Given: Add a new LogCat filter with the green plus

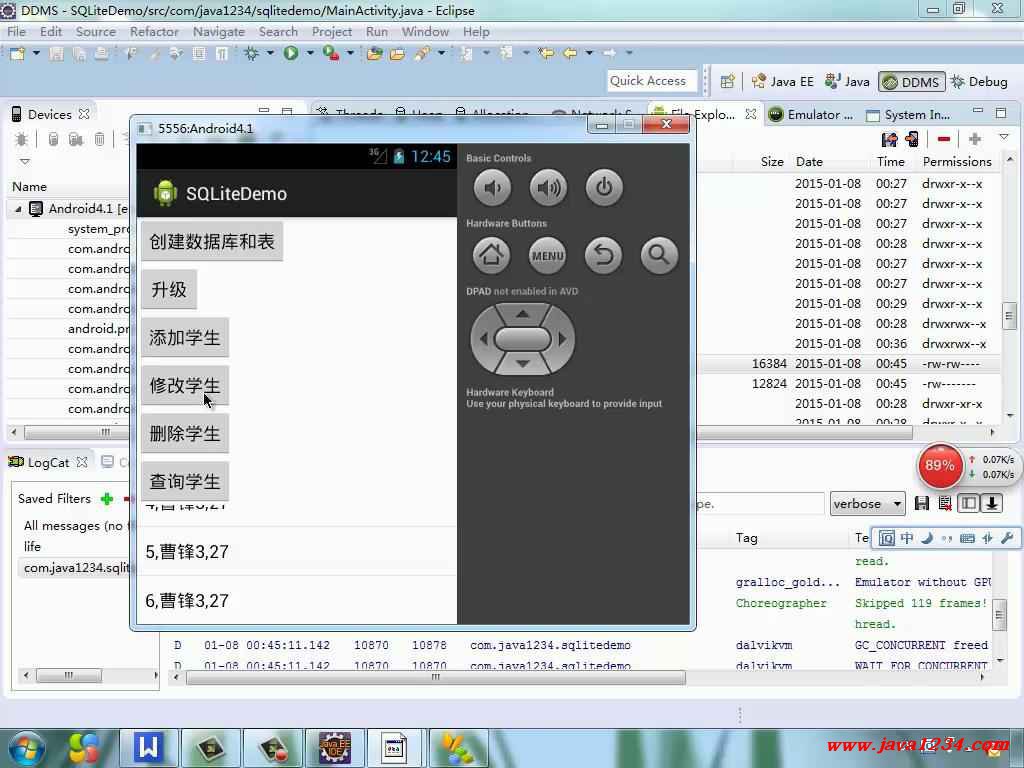Looking at the screenshot, I should pyautogui.click(x=107, y=499).
